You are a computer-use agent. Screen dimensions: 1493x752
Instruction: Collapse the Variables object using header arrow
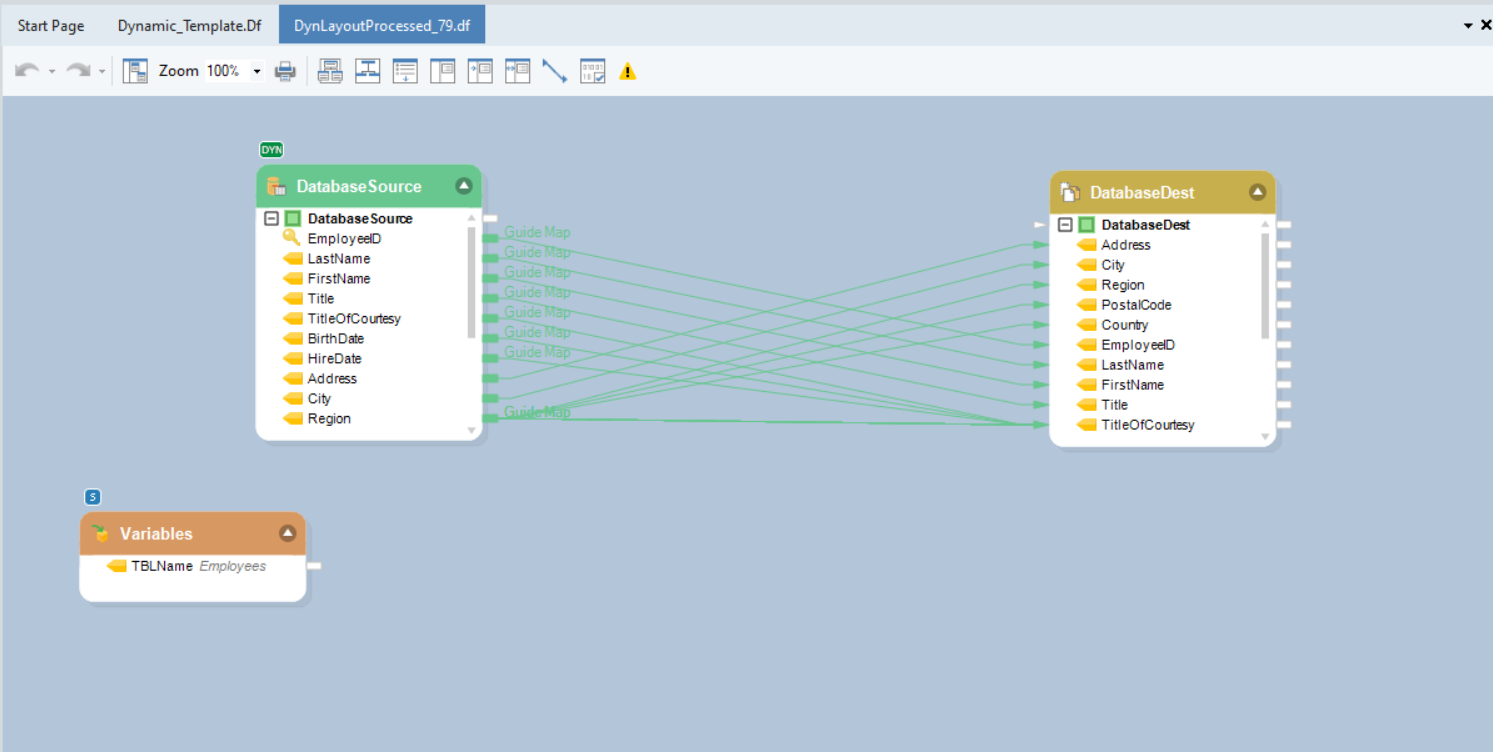click(288, 533)
